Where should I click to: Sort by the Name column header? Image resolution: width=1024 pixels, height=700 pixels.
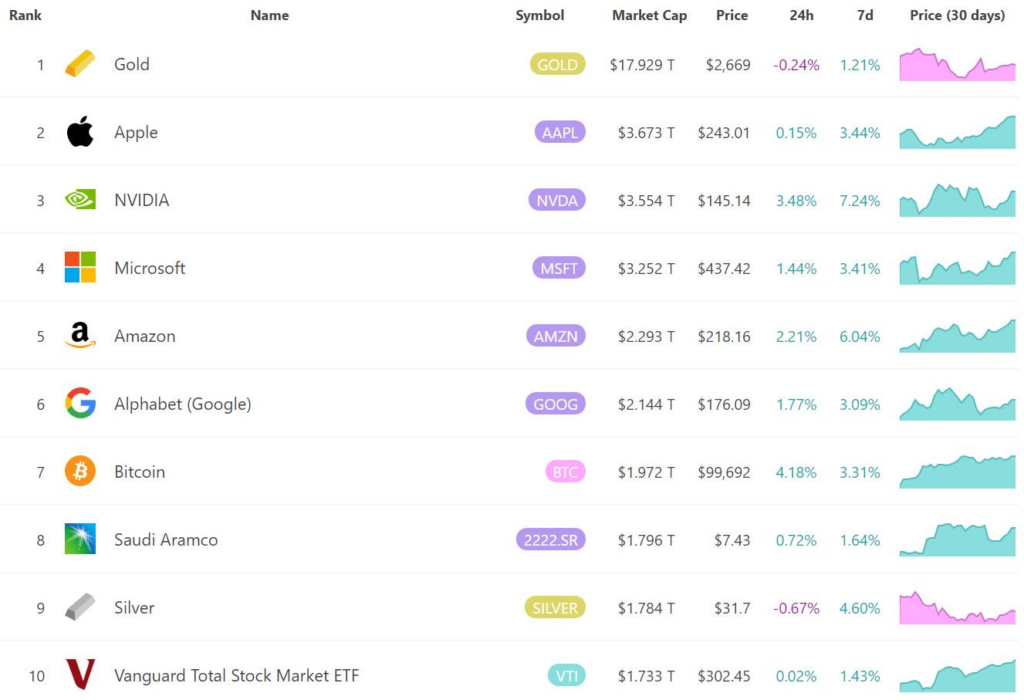click(270, 15)
